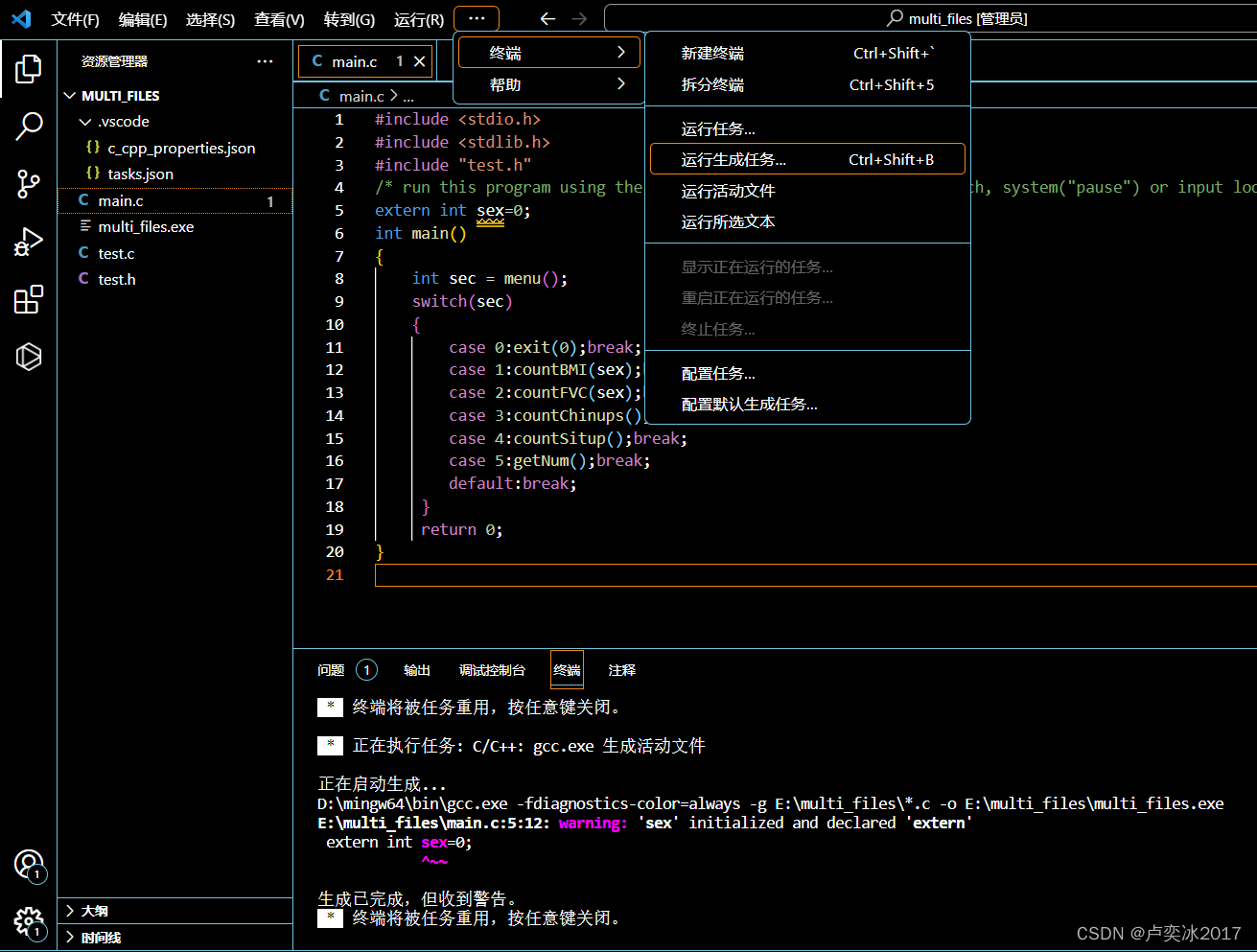This screenshot has width=1257, height=952.
Task: Collapse the .vscode folder
Action: (x=85, y=122)
